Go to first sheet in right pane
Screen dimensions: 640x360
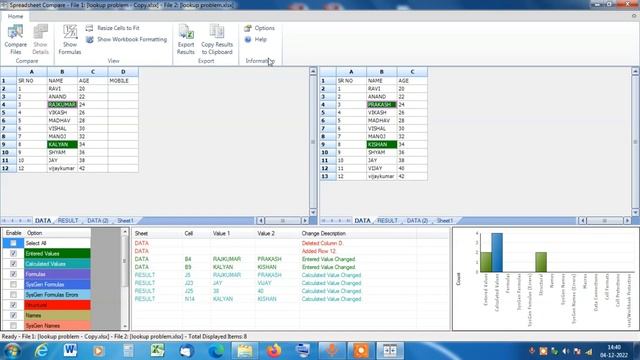coord(324,220)
